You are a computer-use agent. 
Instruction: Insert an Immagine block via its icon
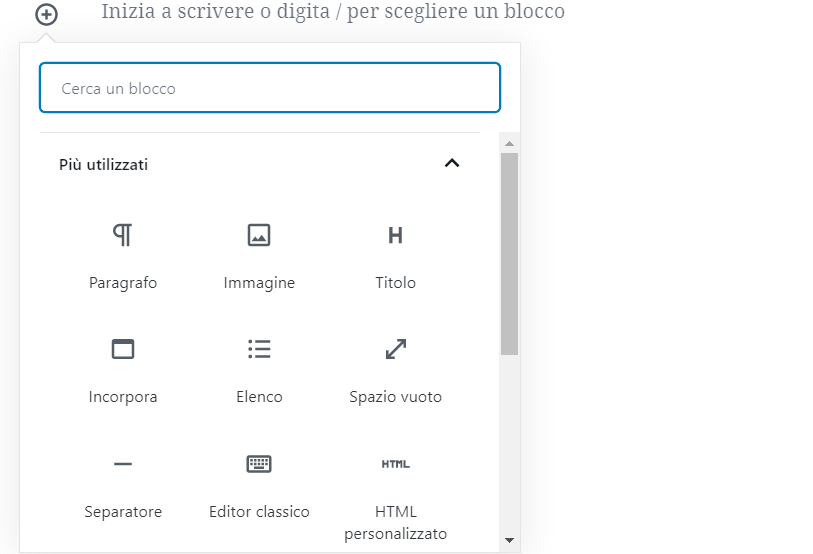(x=259, y=235)
